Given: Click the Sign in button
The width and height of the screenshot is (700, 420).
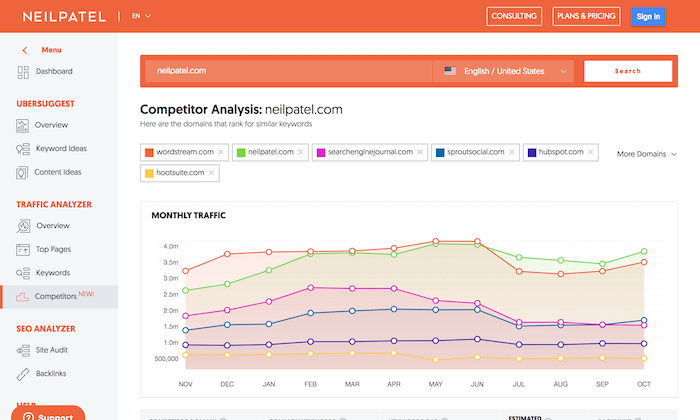Looking at the screenshot, I should click(x=647, y=16).
